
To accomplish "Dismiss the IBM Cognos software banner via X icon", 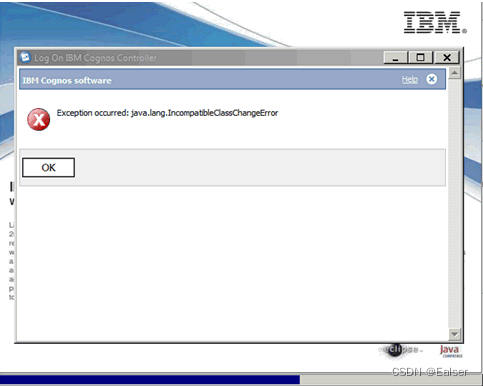I will (x=431, y=79).
